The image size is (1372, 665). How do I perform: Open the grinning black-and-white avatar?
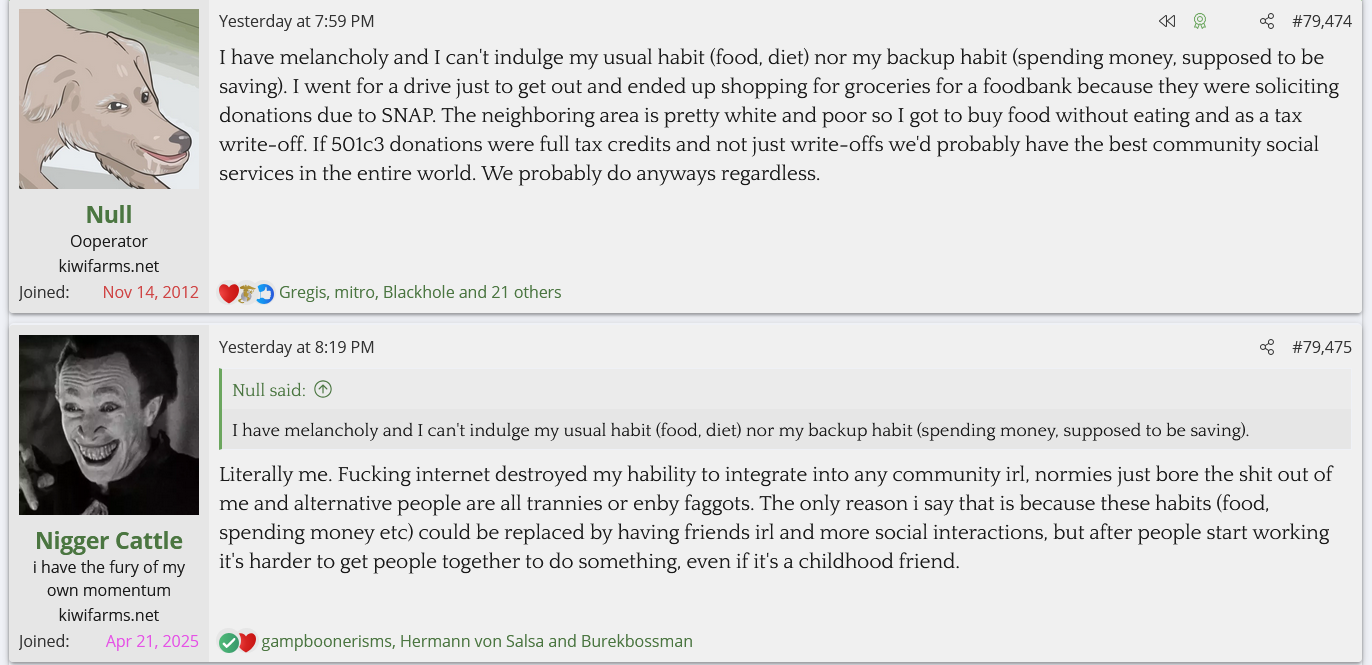109,425
